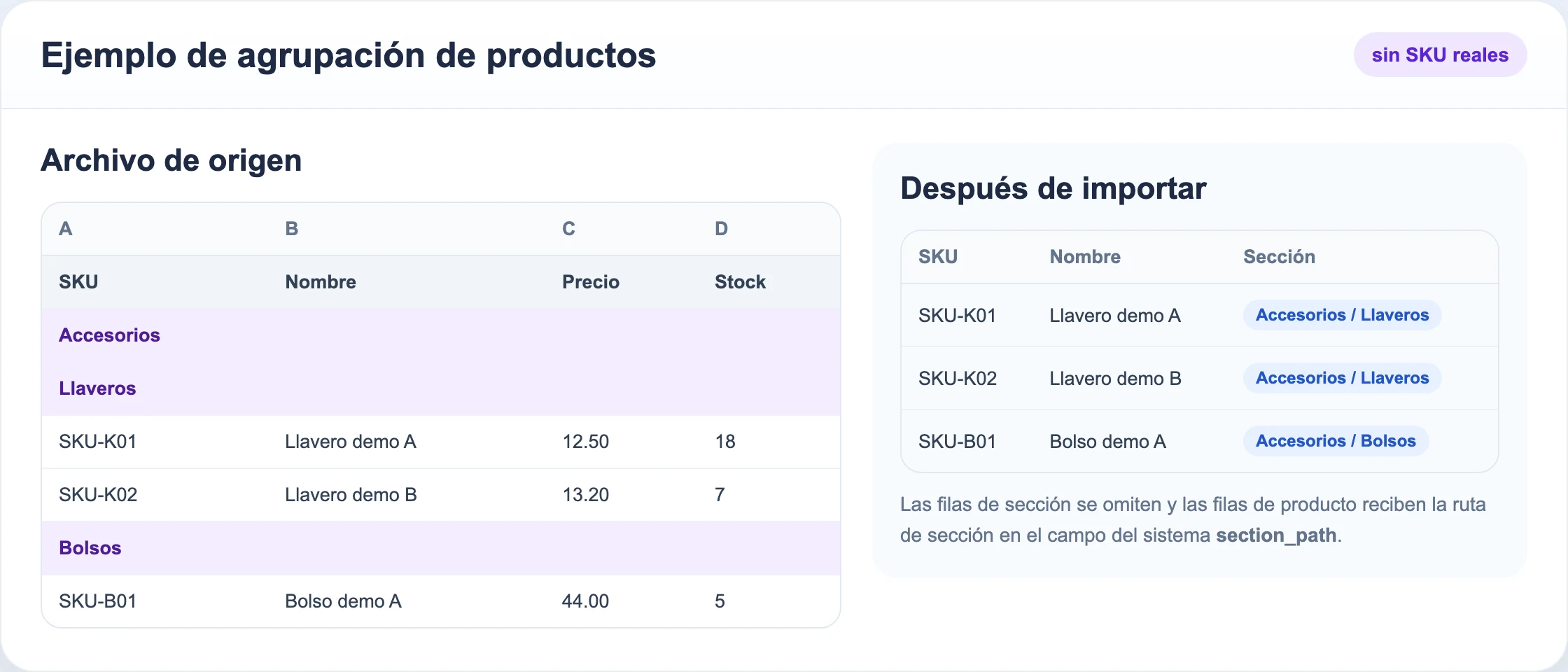Select the price value 44.00
Viewport: 1568px width, 672px height.
pos(586,601)
